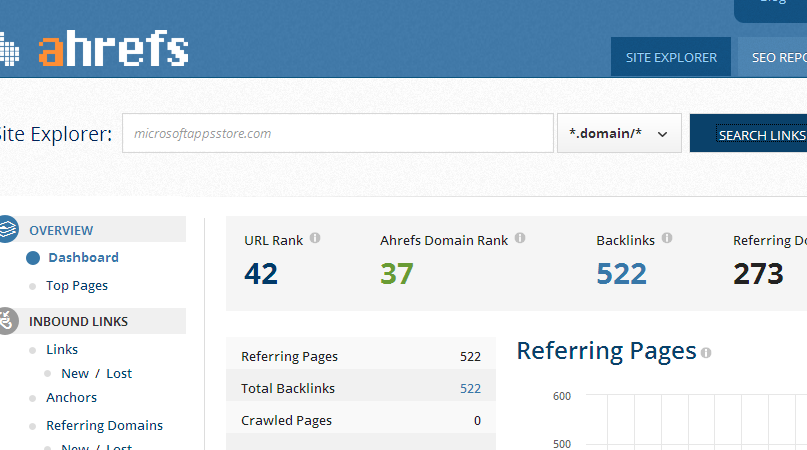807x450 pixels.
Task: Click the Backlinks count 522
Action: tap(621, 273)
